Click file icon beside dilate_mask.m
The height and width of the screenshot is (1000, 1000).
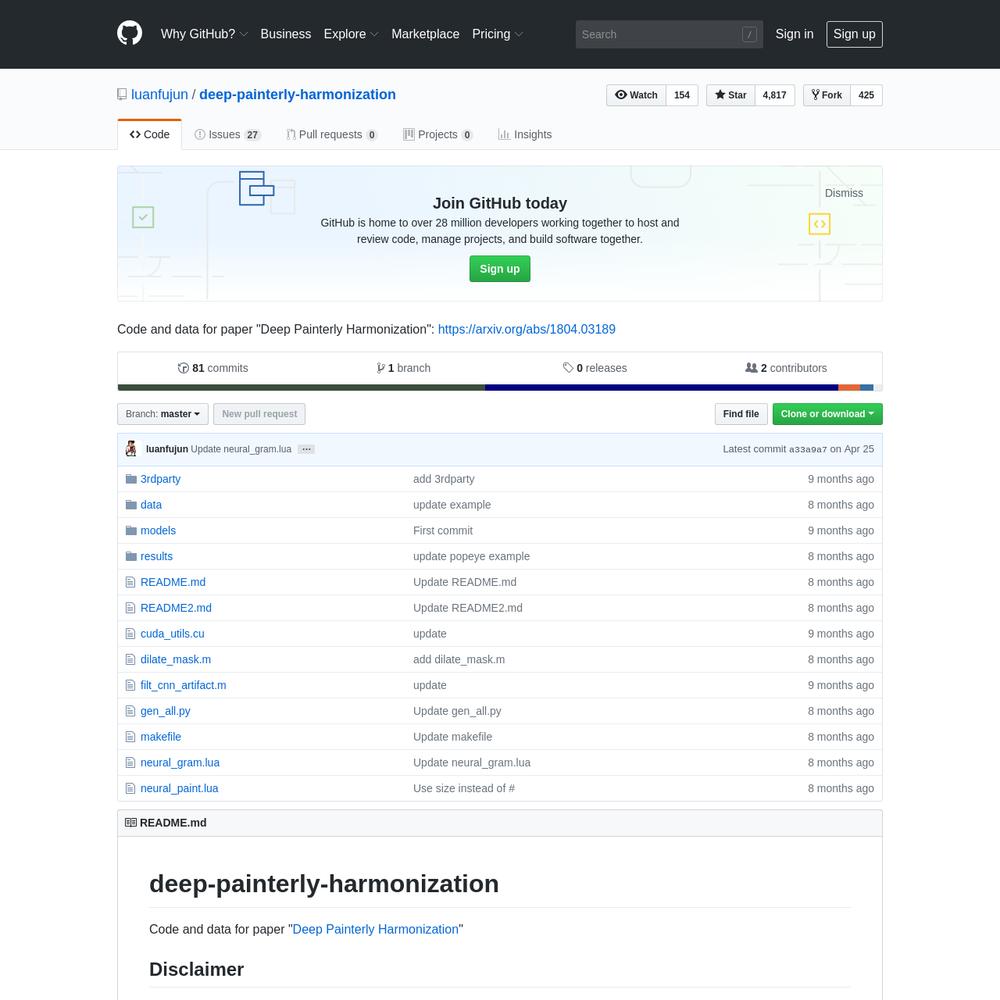click(x=130, y=659)
